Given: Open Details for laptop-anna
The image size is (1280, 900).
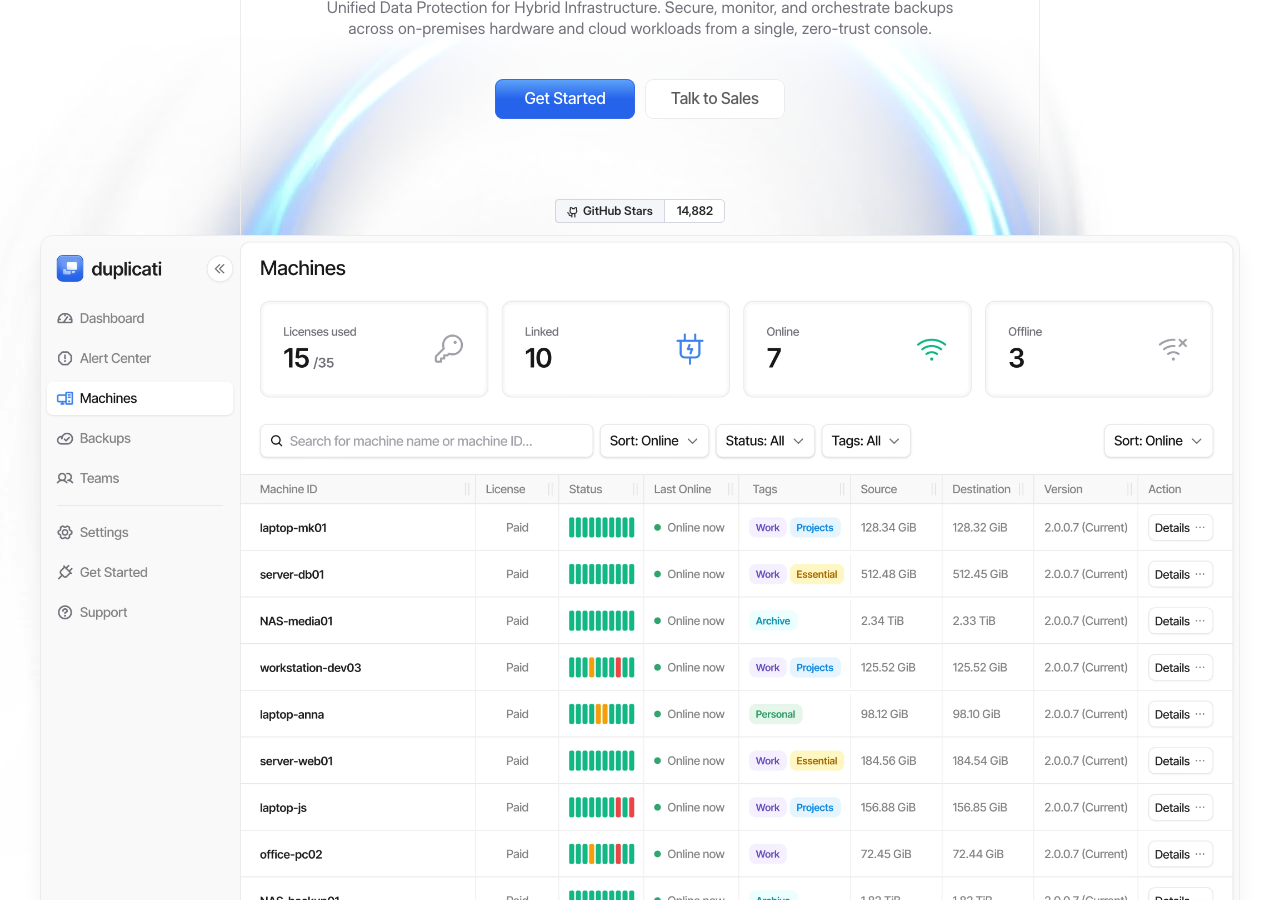Looking at the screenshot, I should (1181, 715).
